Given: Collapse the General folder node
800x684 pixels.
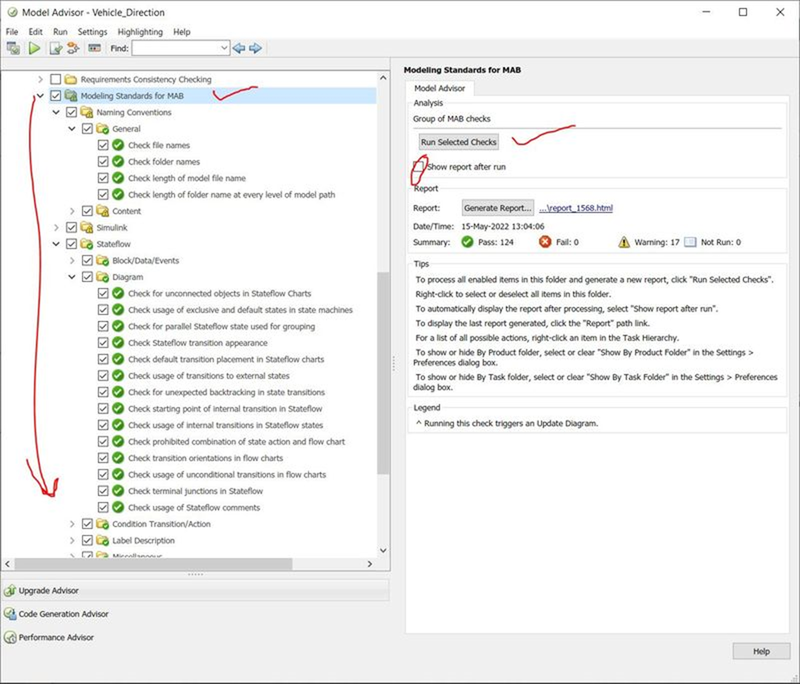Looking at the screenshot, I should (72, 129).
